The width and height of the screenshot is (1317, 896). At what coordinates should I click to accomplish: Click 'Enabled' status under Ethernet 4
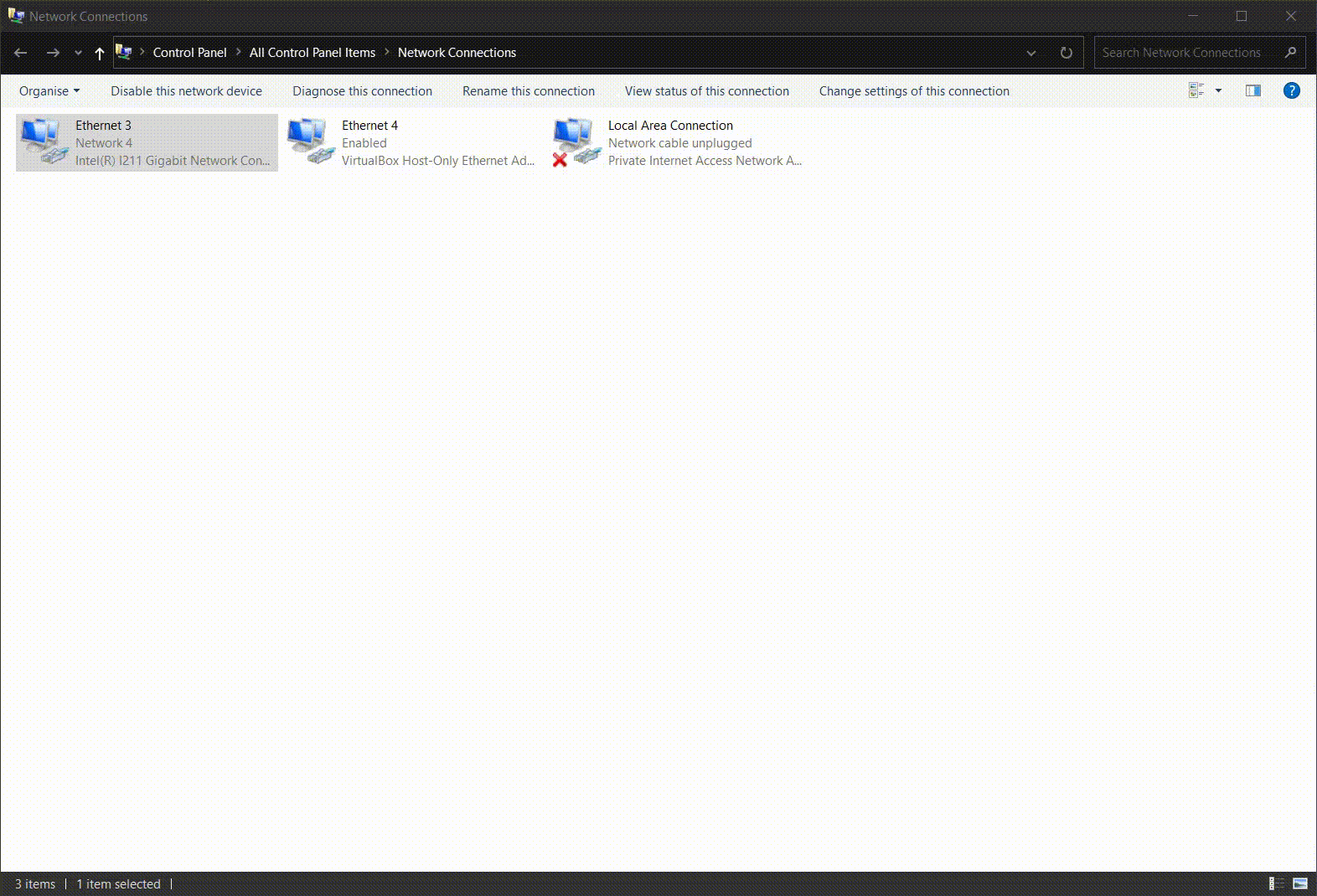click(x=364, y=143)
